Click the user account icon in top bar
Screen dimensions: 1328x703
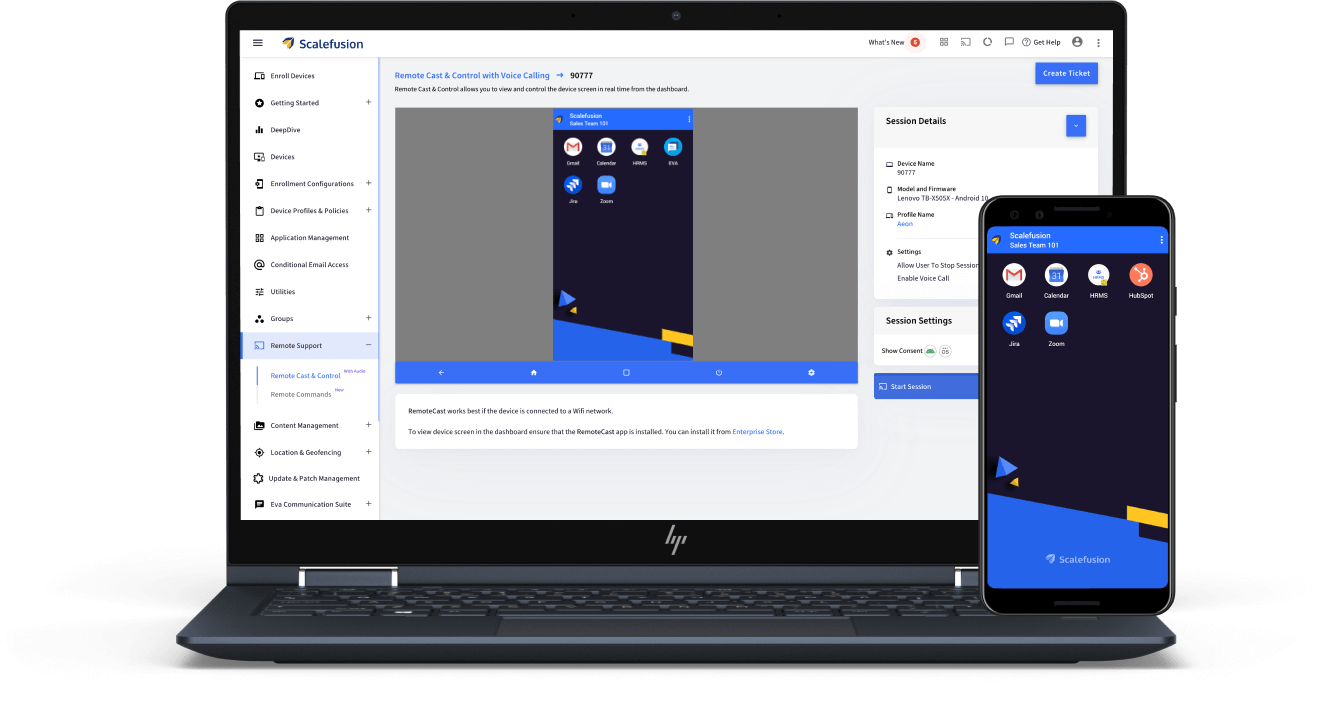1077,42
